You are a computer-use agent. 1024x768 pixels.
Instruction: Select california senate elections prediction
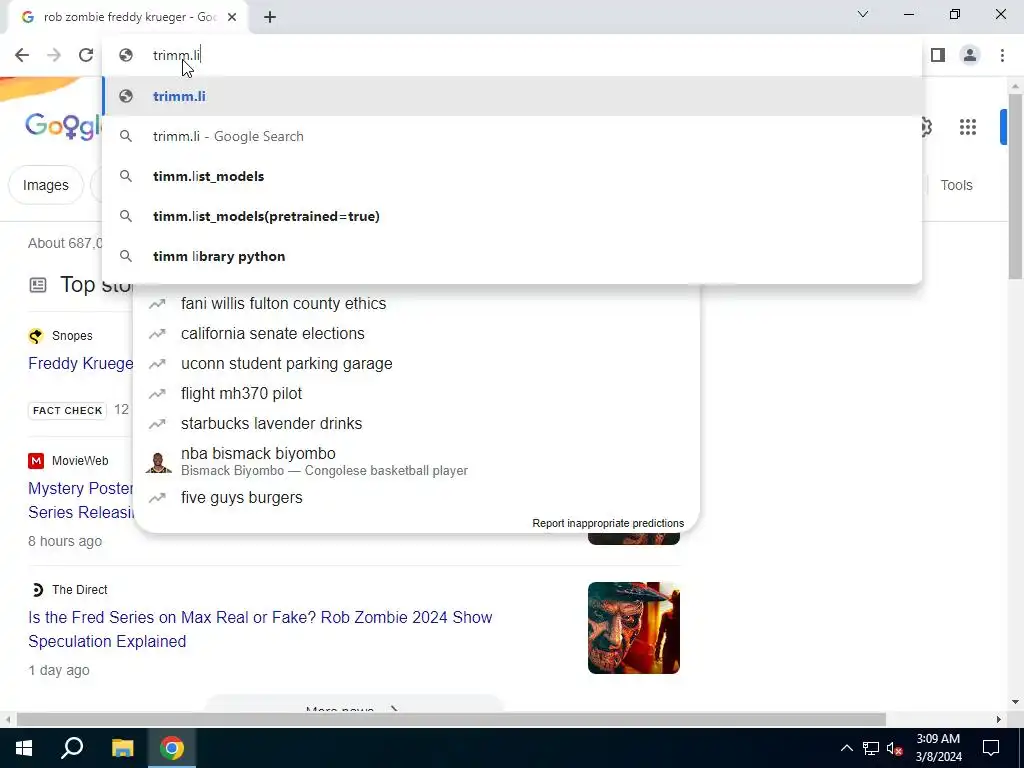click(416, 334)
